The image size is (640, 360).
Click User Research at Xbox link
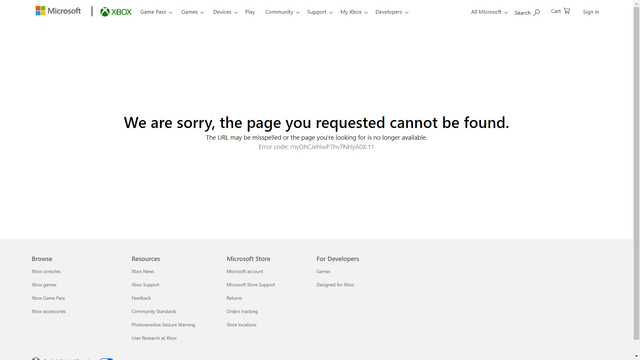point(154,338)
